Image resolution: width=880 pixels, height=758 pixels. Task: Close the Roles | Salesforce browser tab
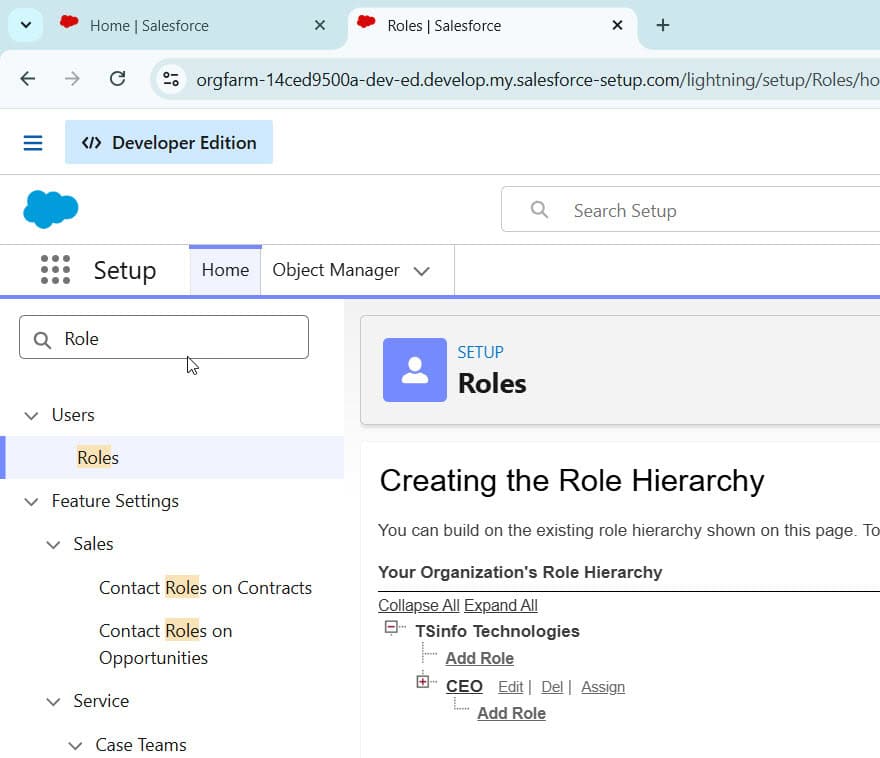[x=617, y=25]
